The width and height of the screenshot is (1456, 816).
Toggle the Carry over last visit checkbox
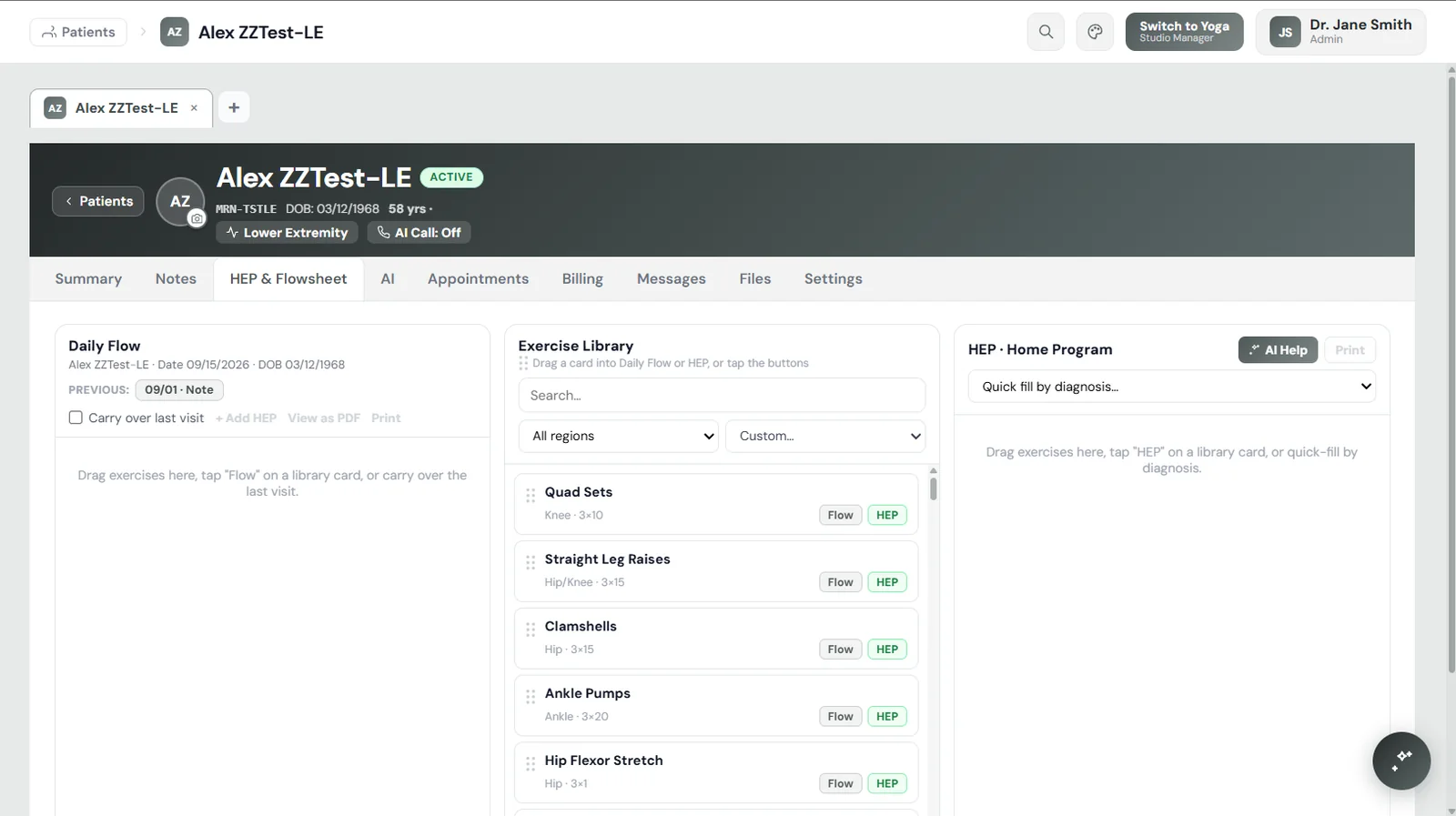(76, 418)
